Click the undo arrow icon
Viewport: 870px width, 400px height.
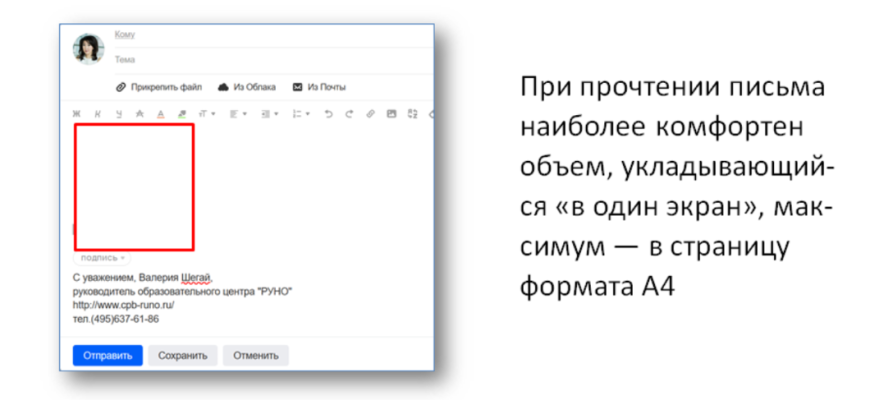pyautogui.click(x=328, y=114)
